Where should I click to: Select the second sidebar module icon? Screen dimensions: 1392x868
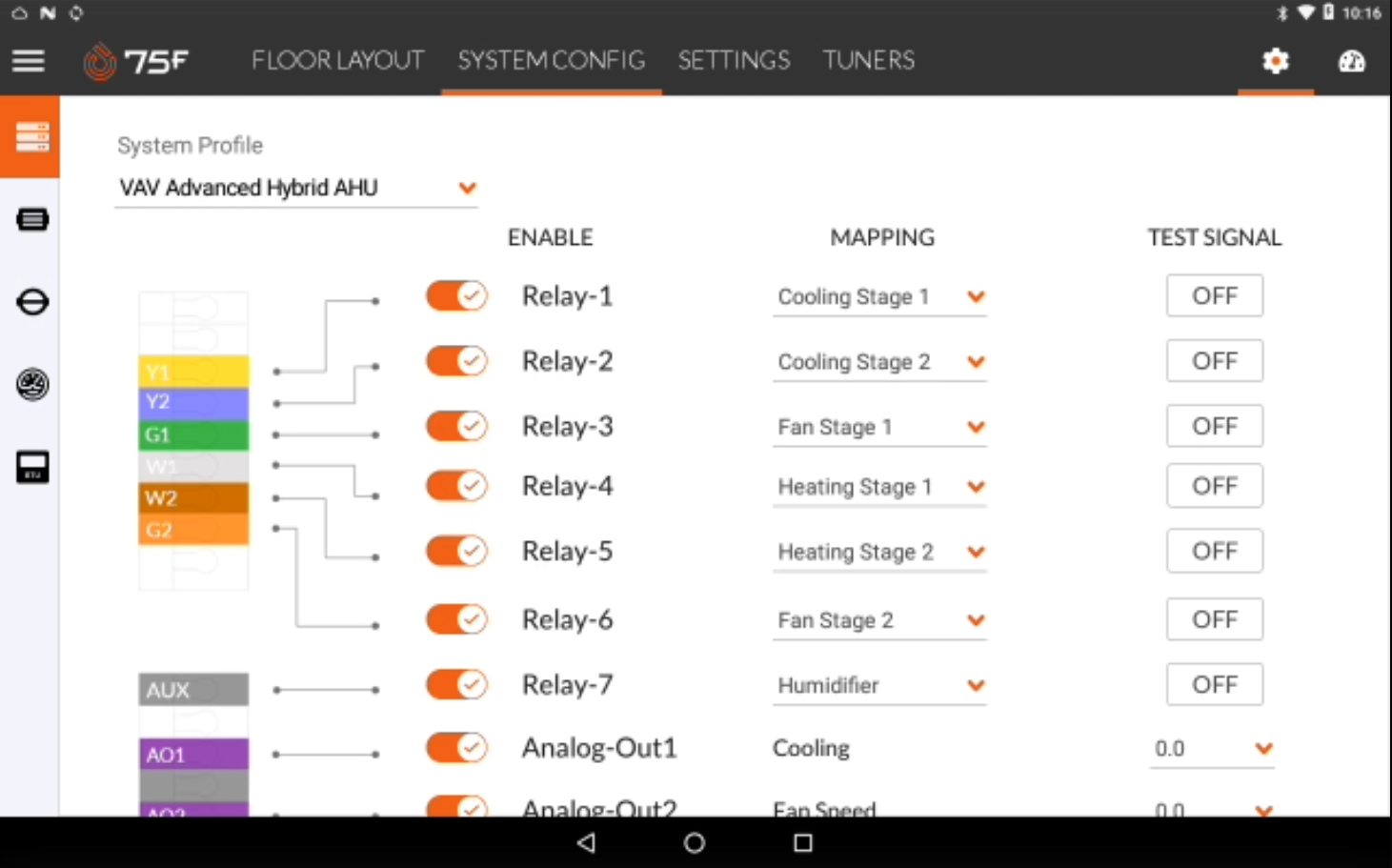pyautogui.click(x=32, y=220)
